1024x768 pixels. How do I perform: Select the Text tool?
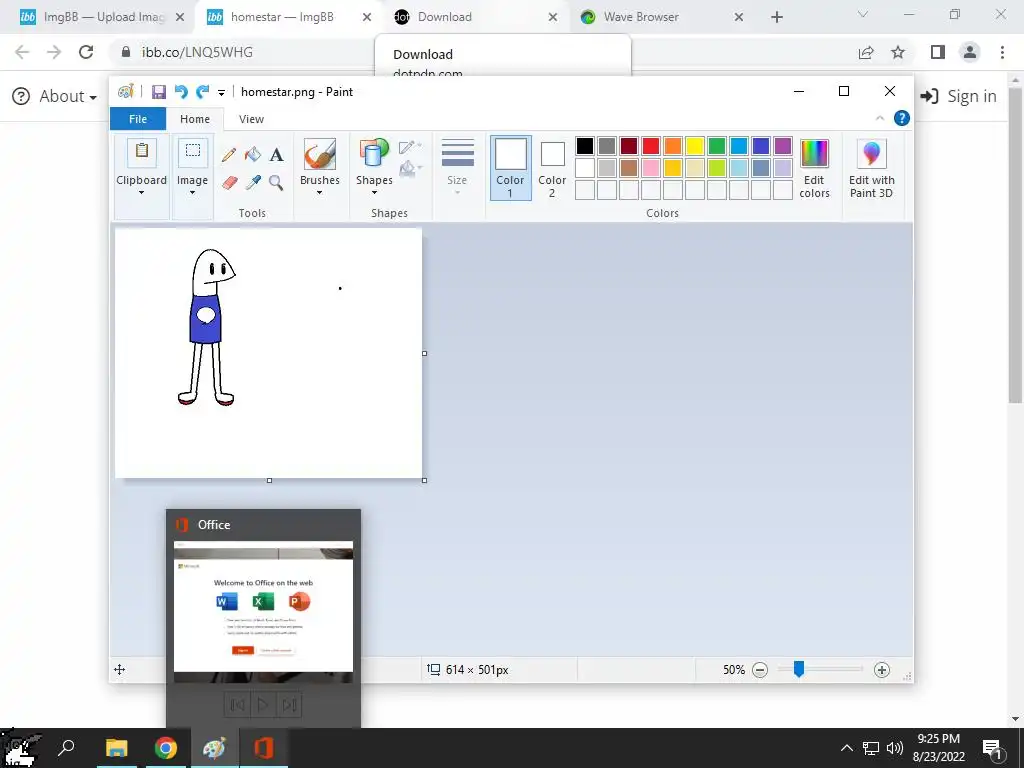pyautogui.click(x=276, y=155)
